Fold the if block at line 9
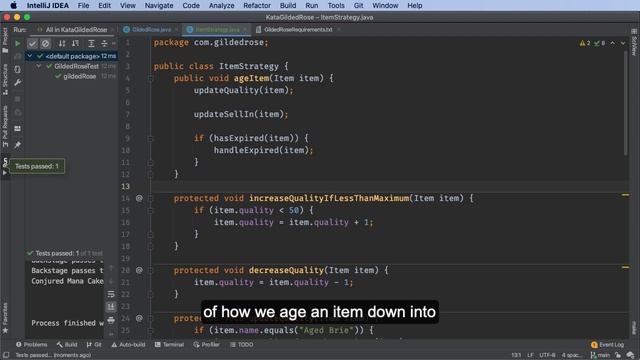This screenshot has height=360, width=640. tap(150, 138)
